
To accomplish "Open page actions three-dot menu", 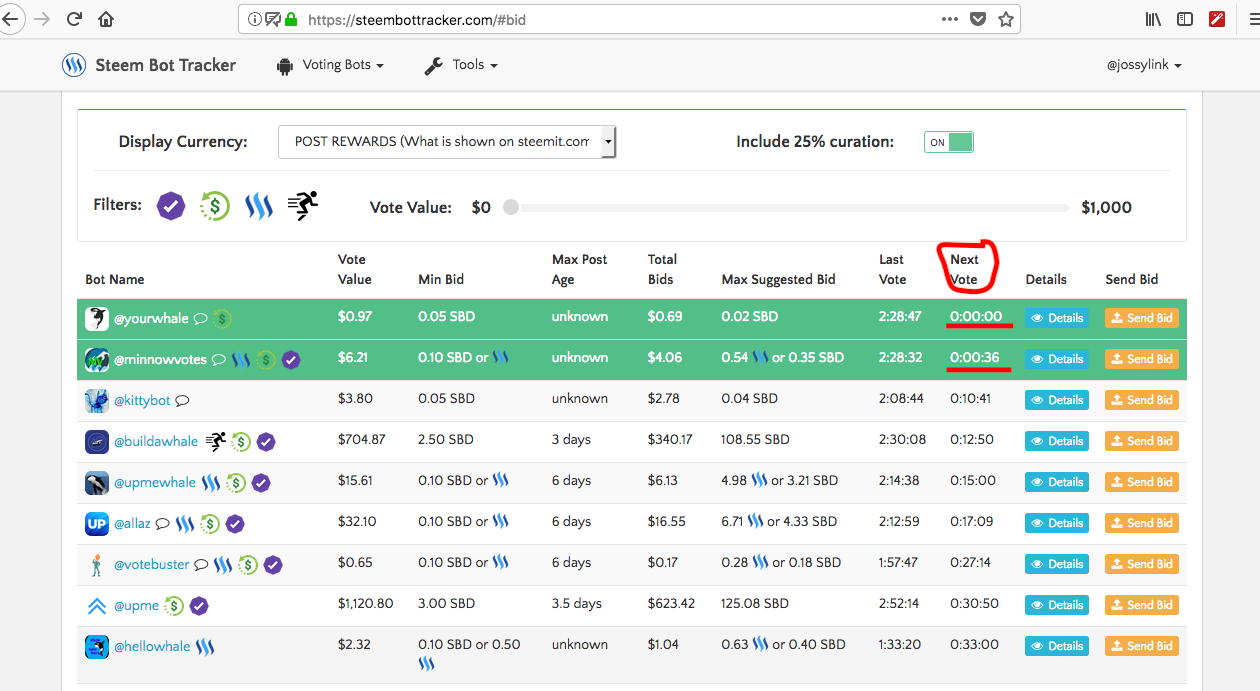I will point(950,19).
